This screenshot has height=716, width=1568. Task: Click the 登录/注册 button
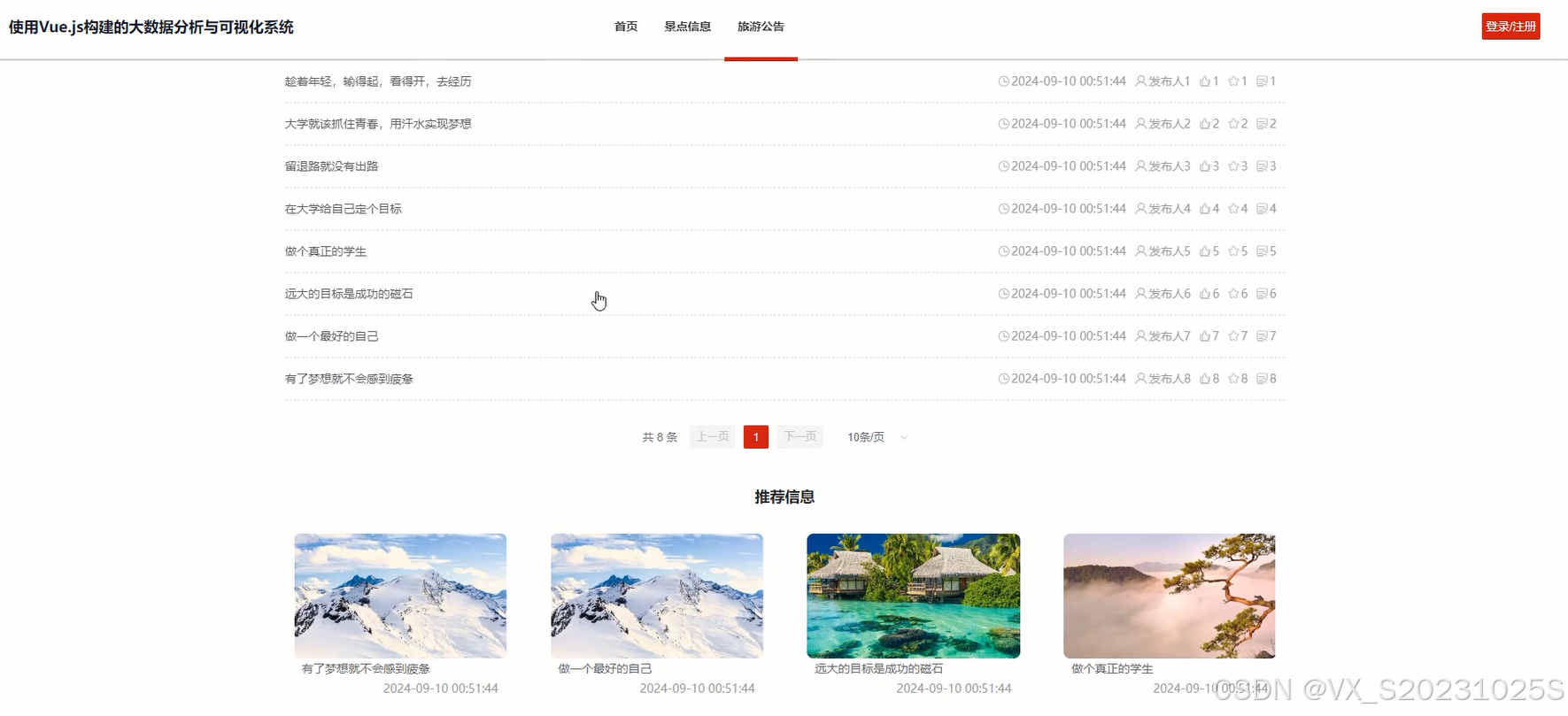click(x=1511, y=27)
